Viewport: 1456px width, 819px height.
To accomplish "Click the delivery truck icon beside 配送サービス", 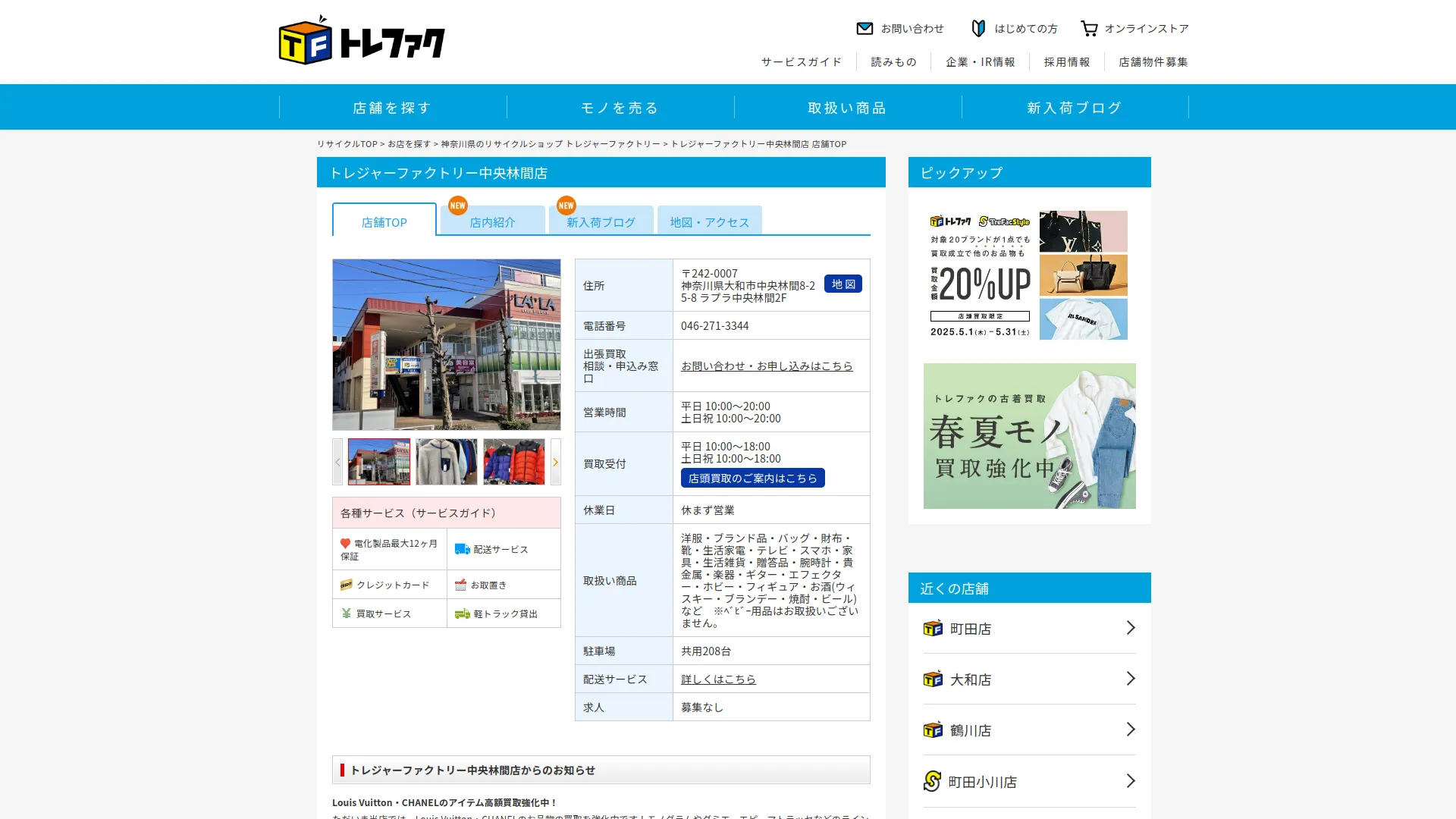I will tap(462, 549).
